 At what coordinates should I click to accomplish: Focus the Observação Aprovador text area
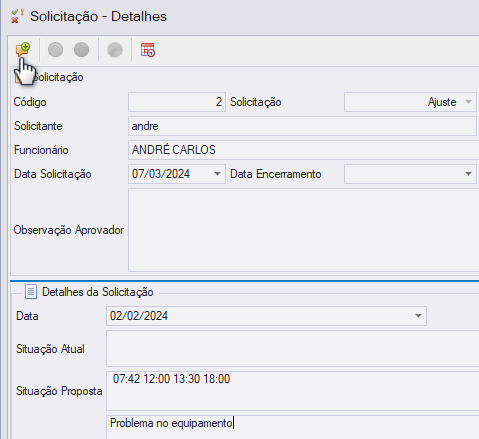click(x=304, y=230)
